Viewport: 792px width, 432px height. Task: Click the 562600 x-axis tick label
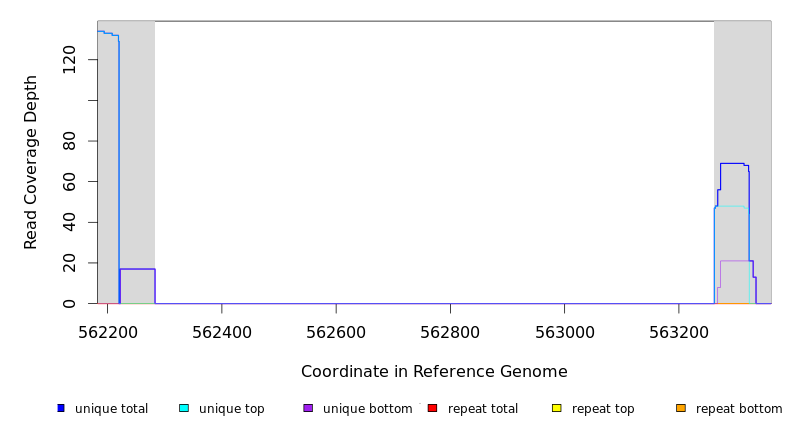pos(336,333)
